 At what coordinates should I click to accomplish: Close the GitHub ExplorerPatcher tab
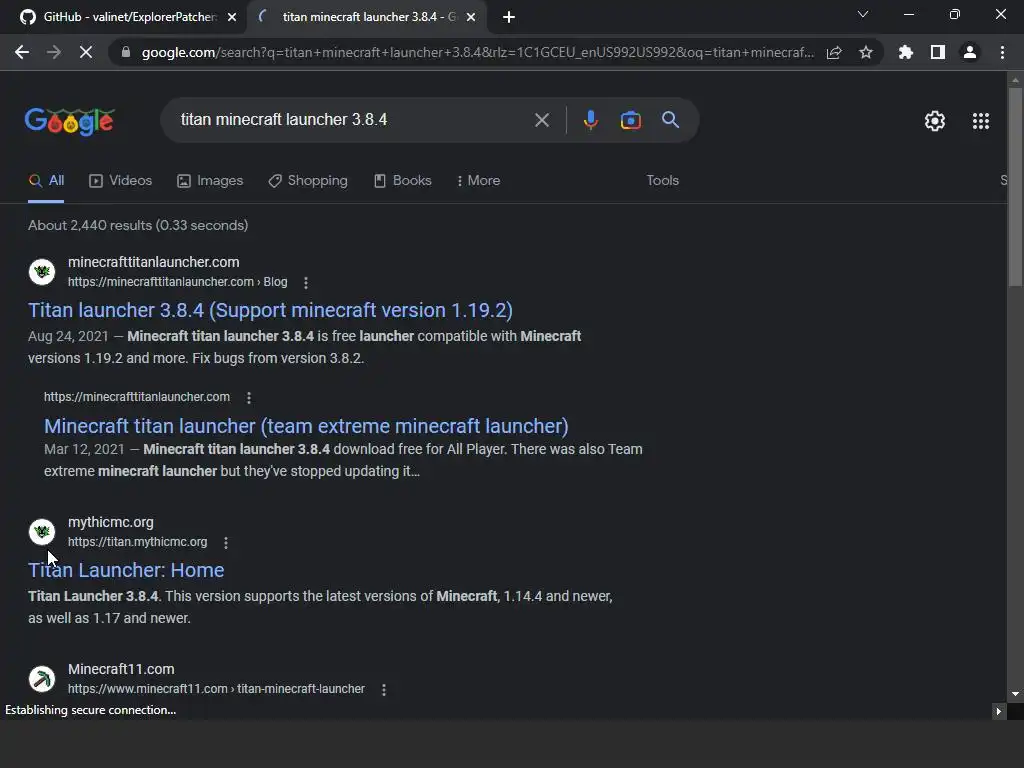[x=232, y=17]
